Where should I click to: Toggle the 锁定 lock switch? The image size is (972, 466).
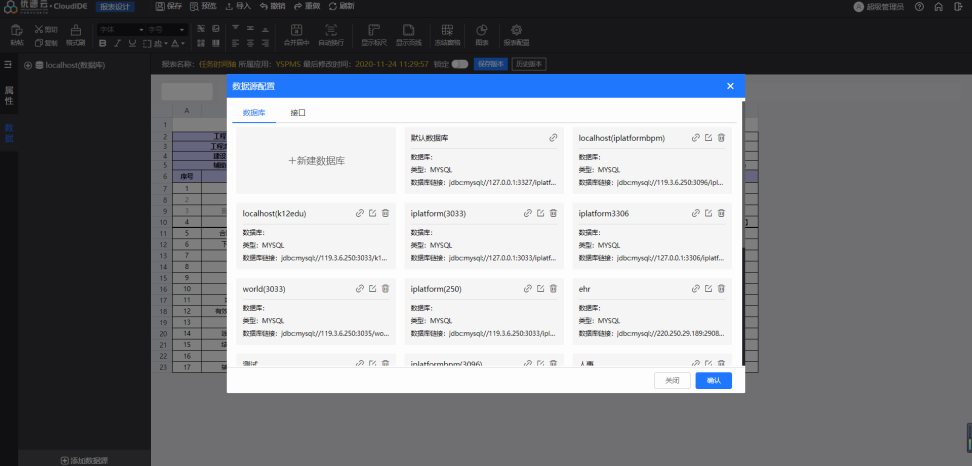(x=459, y=64)
